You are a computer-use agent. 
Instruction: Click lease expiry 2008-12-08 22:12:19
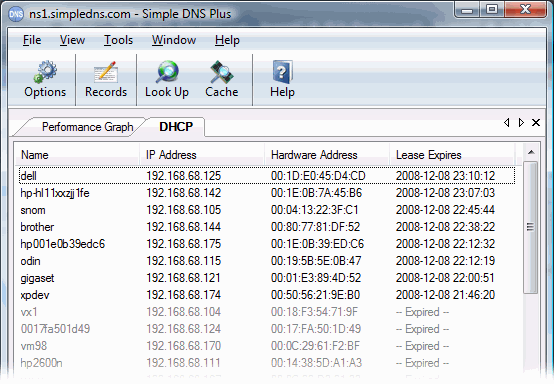445,261
